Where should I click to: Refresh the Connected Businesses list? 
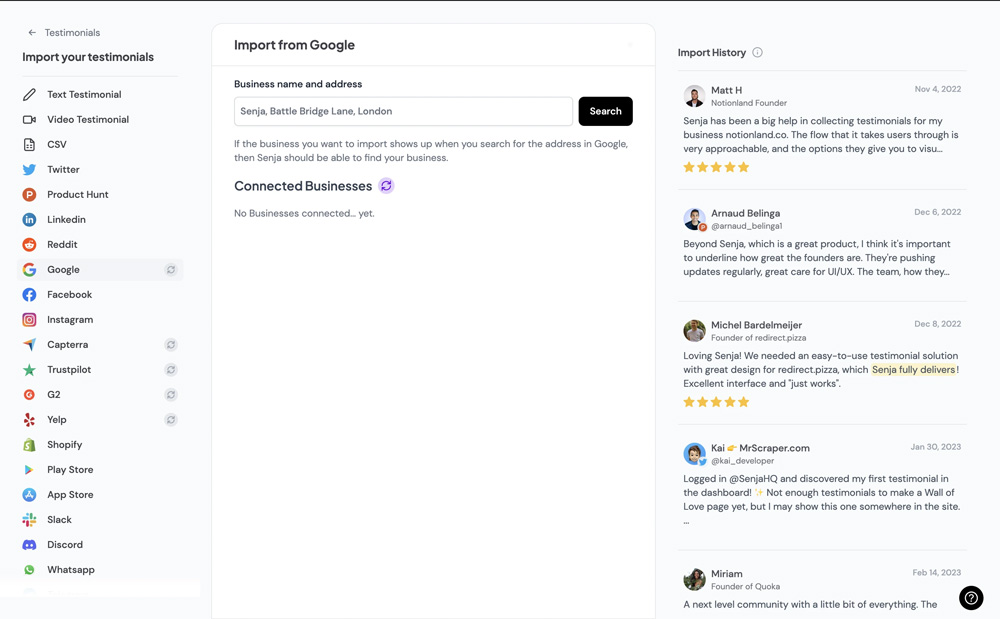[386, 186]
